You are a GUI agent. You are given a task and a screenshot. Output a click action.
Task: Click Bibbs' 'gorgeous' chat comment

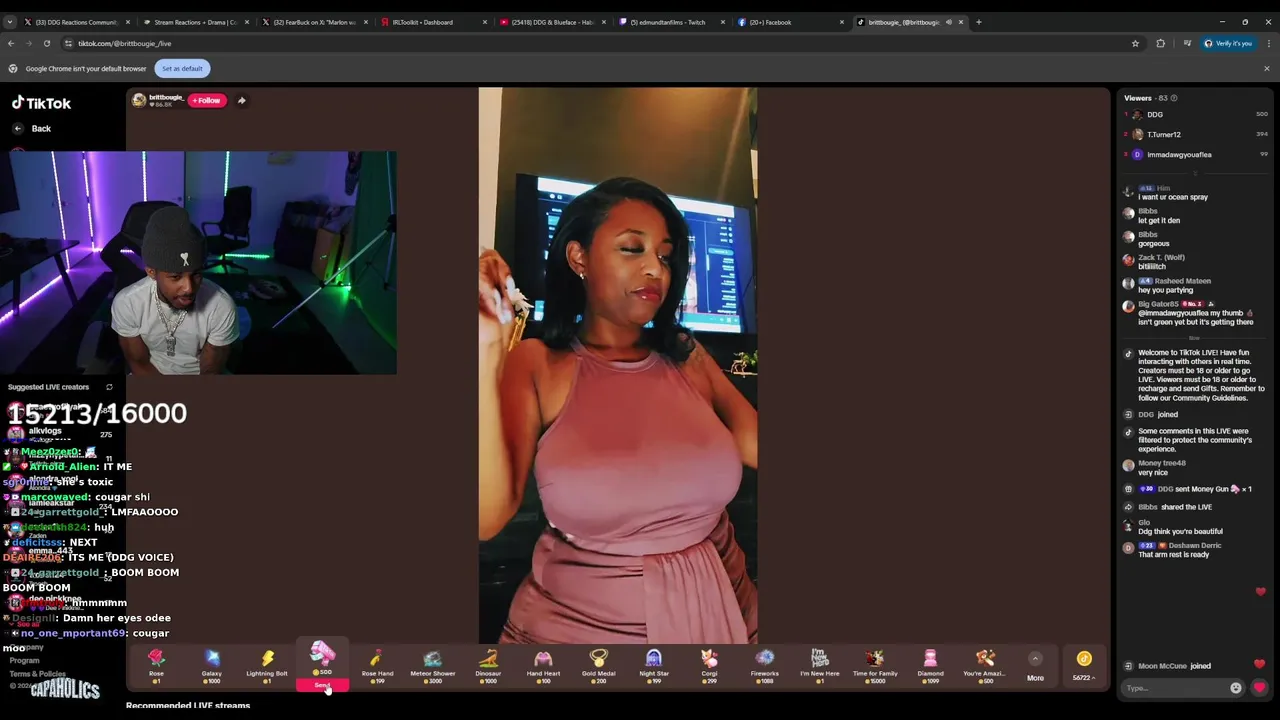[1153, 244]
